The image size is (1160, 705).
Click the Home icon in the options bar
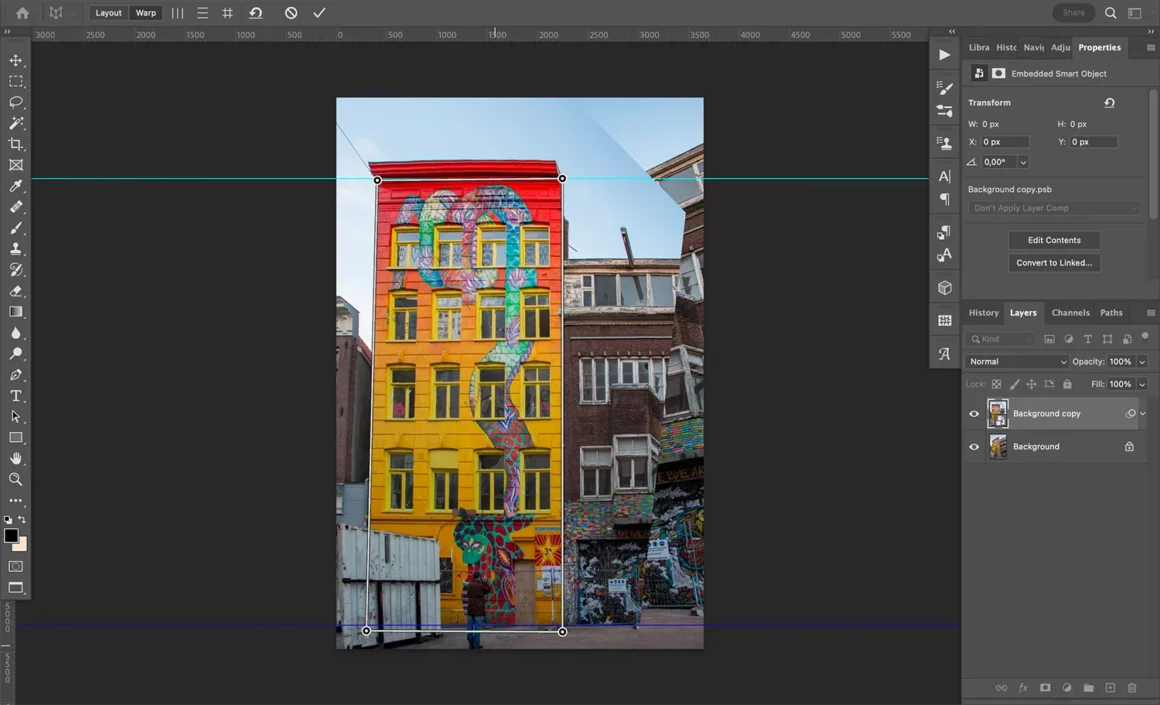tap(22, 13)
